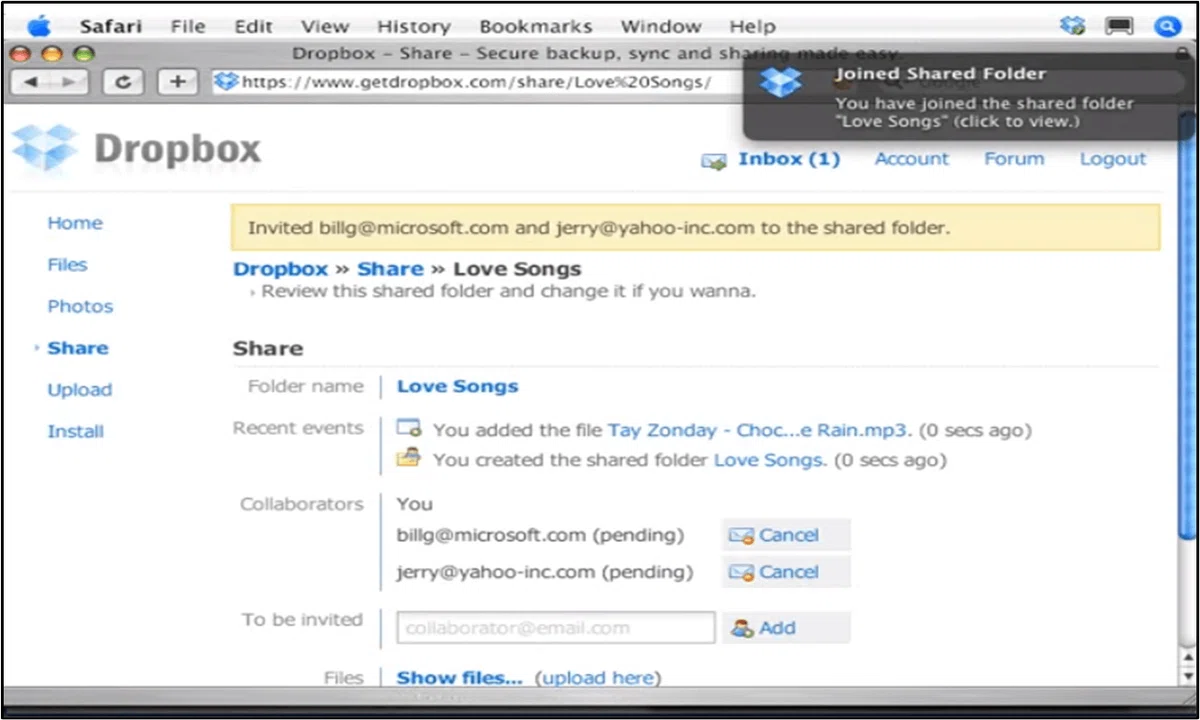
Task: Click the 'Review this shared folder' text
Action: click(509, 292)
